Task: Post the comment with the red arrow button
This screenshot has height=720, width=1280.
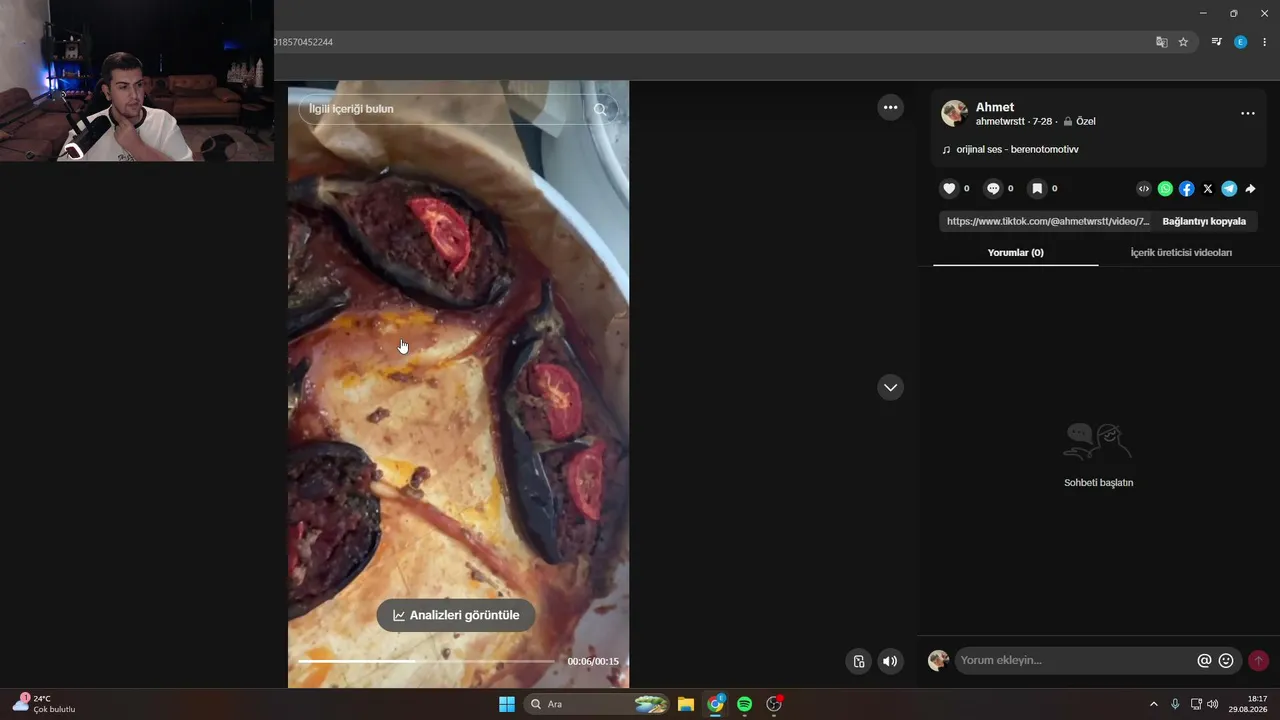Action: 1258,660
